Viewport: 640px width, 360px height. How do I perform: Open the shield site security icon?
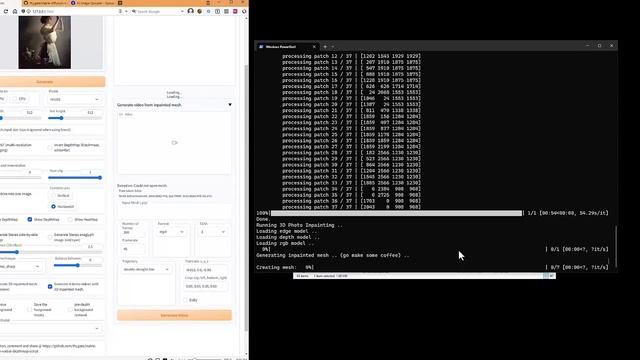coord(23,11)
